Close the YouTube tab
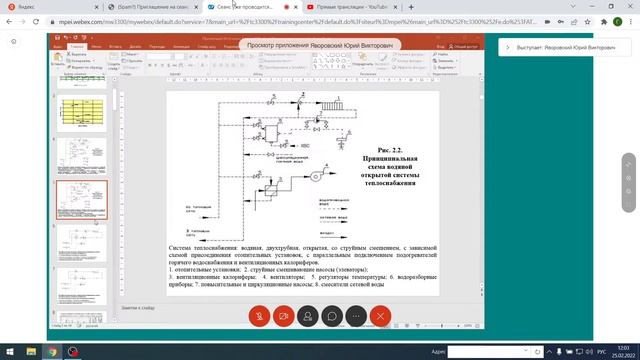The height and width of the screenshot is (360, 640). (395, 7)
